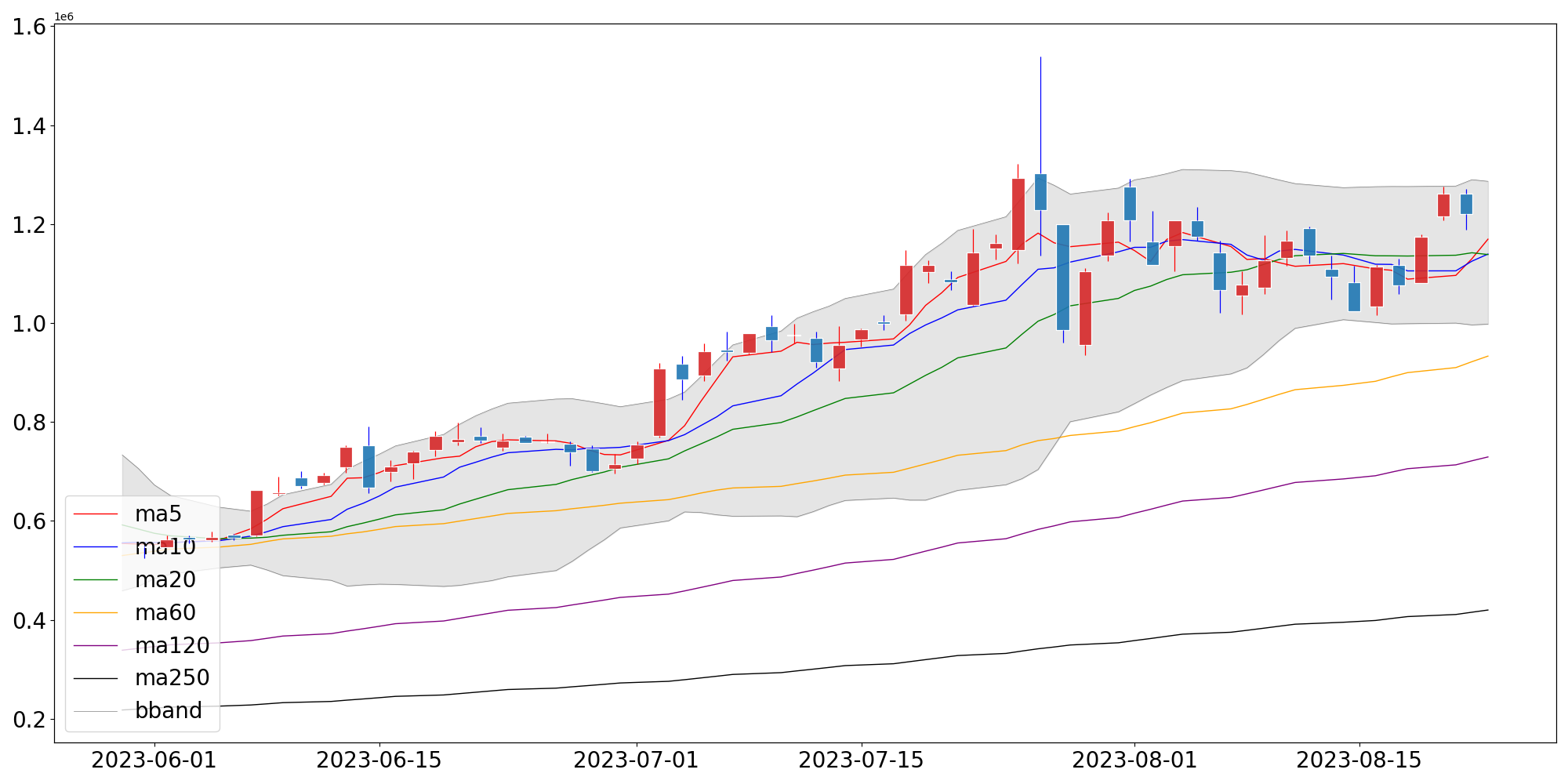1568x784 pixels.
Task: Click the 2023-06-01 x-axis date label
Action: click(154, 761)
